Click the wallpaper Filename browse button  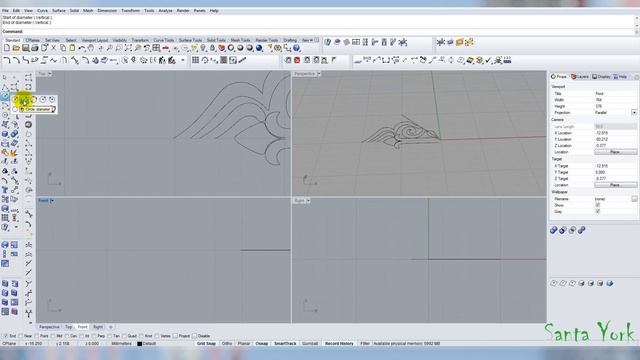pyautogui.click(x=634, y=199)
